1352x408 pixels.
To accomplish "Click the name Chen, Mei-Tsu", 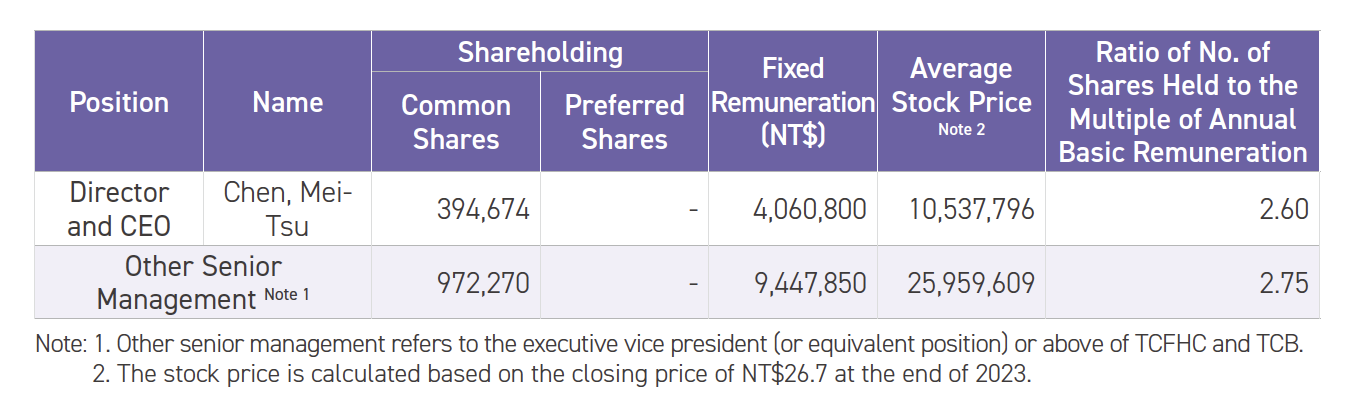I will (287, 209).
